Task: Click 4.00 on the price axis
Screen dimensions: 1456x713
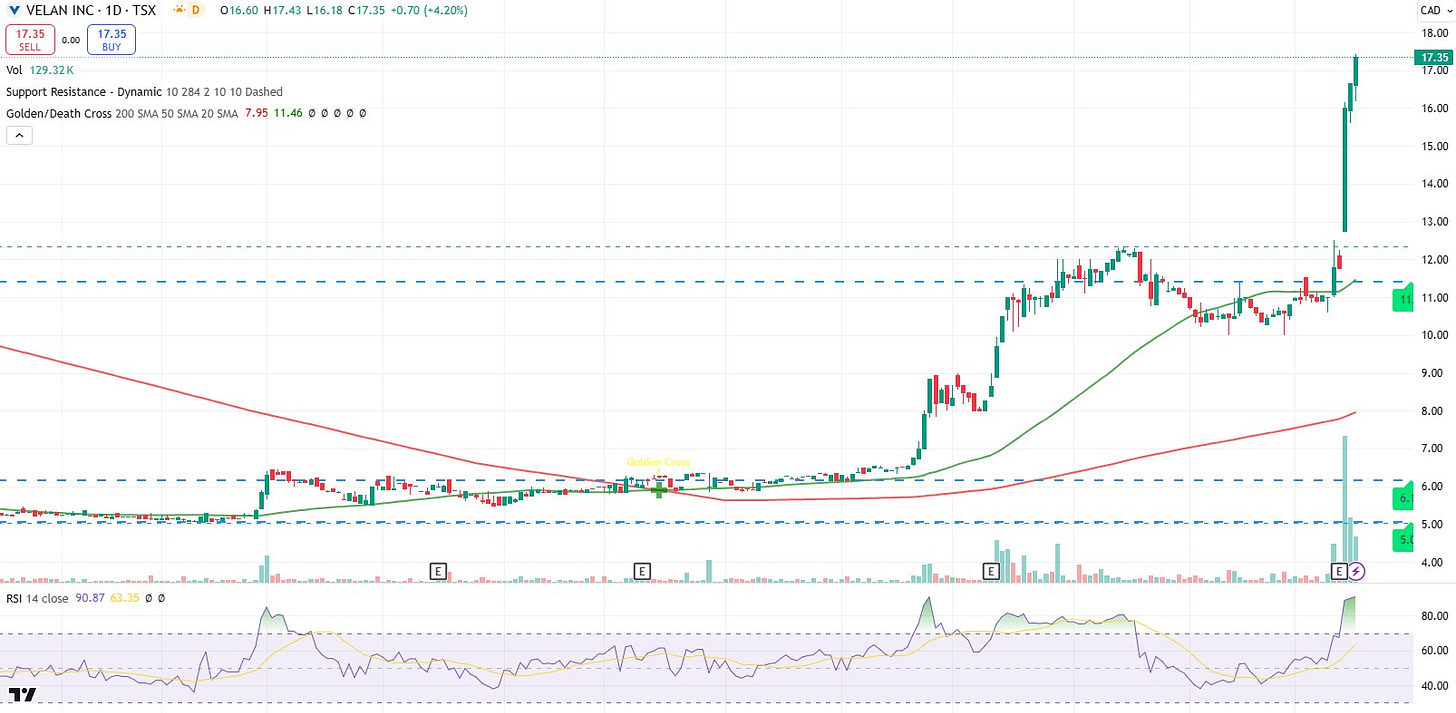Action: coord(1433,563)
